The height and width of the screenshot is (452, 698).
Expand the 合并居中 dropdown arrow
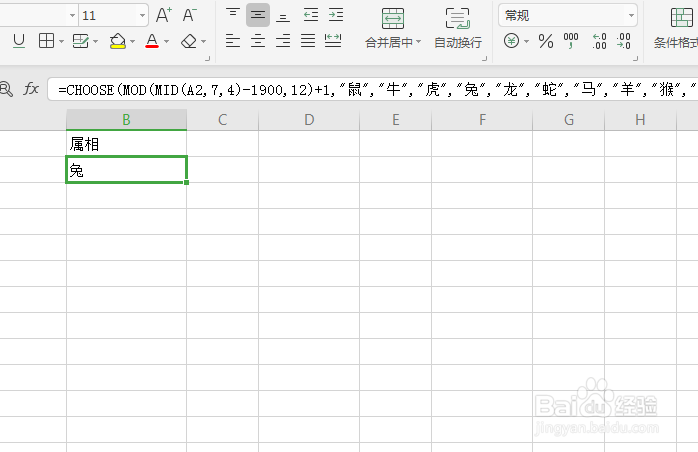[x=418, y=42]
